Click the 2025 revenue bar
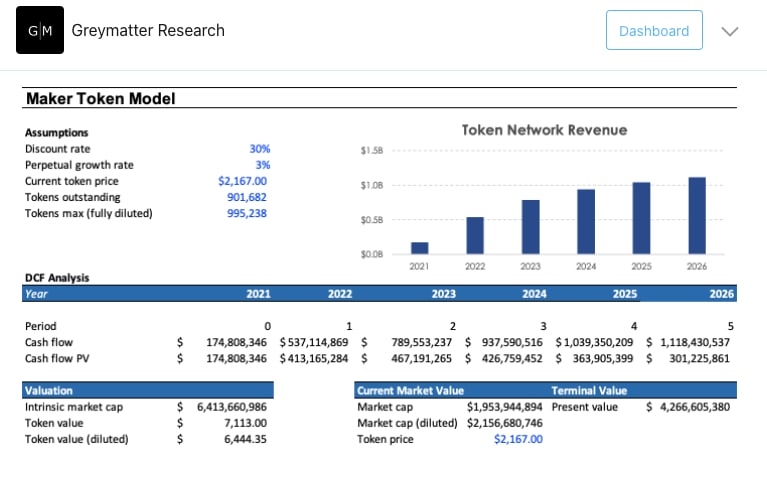 641,218
